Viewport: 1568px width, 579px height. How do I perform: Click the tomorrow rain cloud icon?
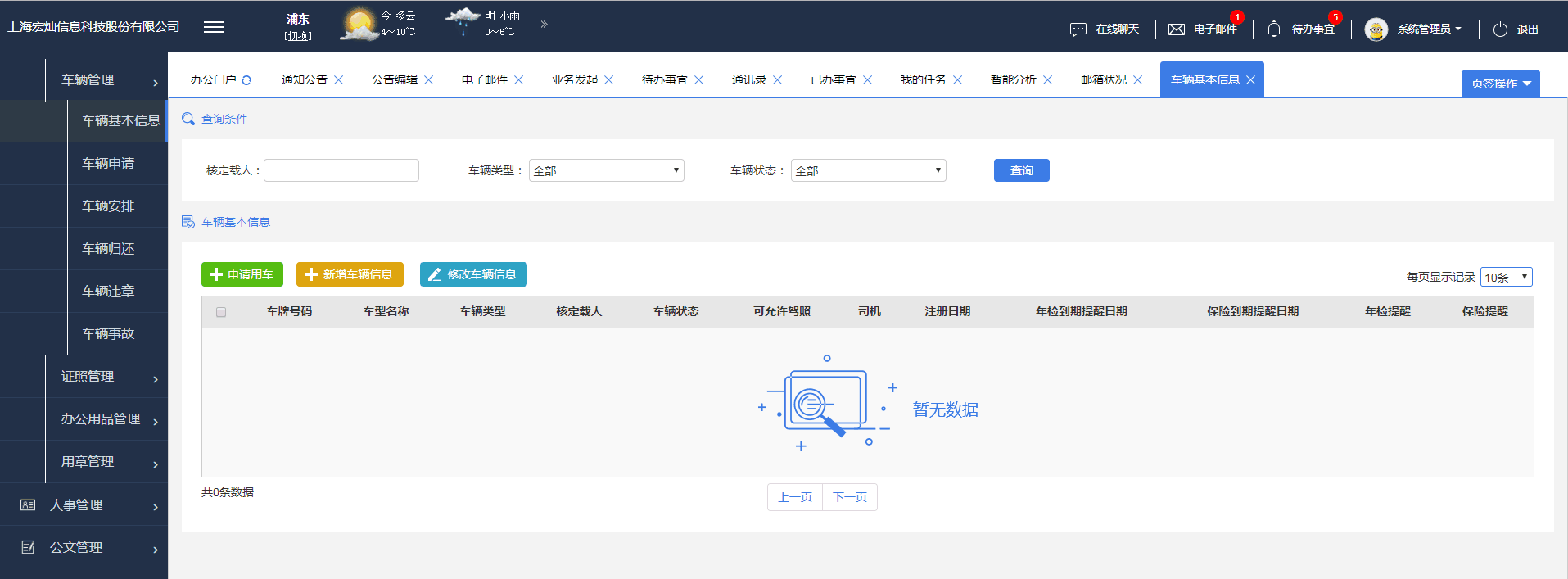463,20
